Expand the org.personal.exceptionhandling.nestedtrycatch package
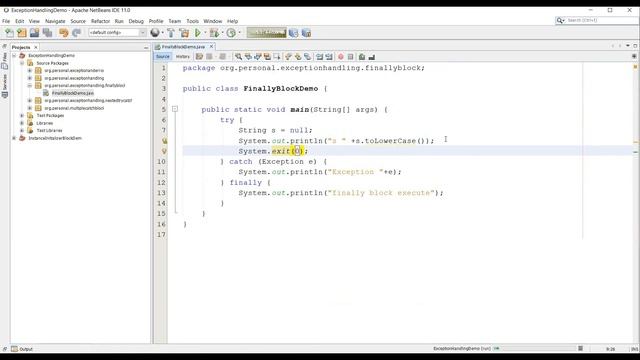Viewport: 640px width, 360px height. coord(29,100)
